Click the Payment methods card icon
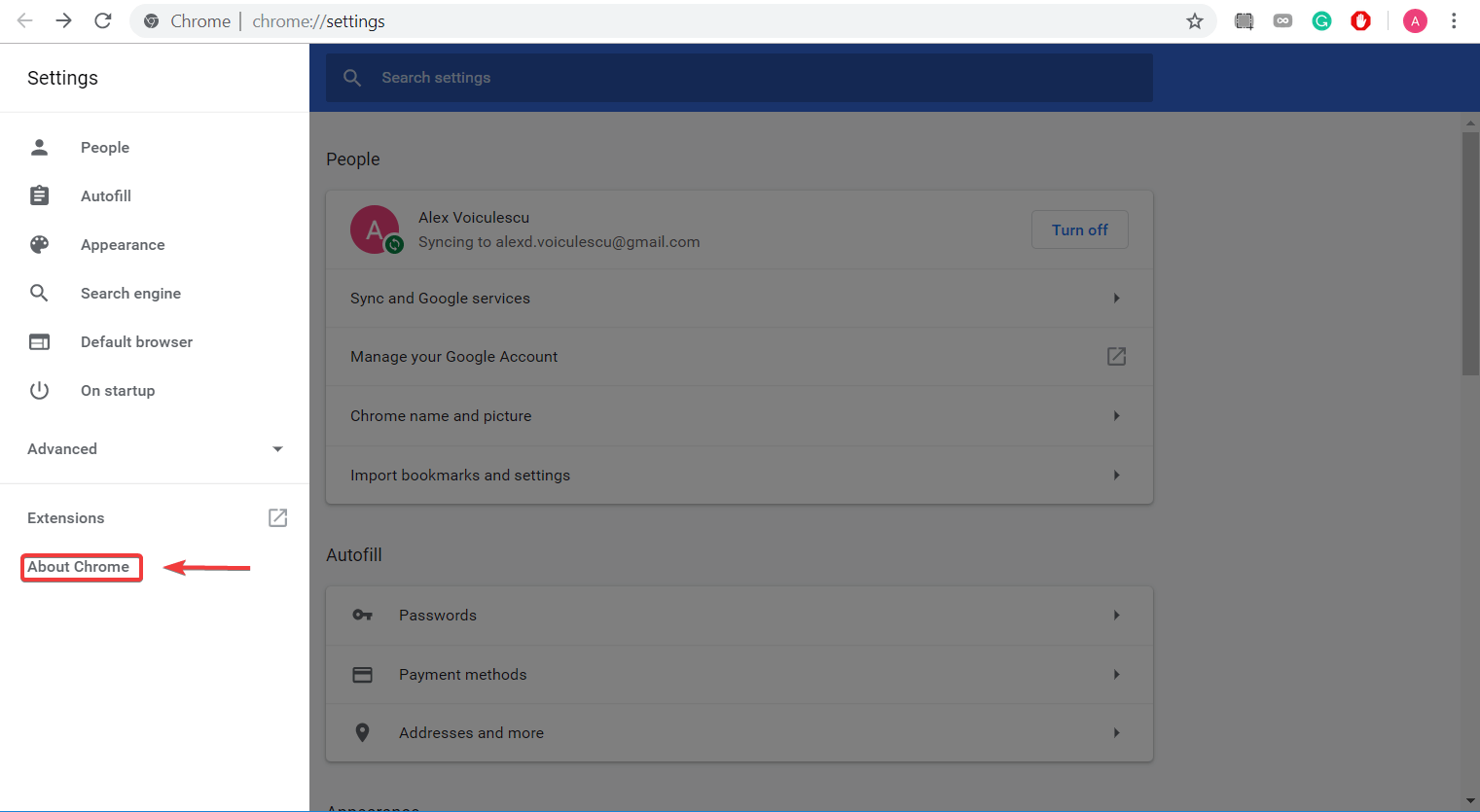Screen dimensions: 1480x812 tap(362, 674)
